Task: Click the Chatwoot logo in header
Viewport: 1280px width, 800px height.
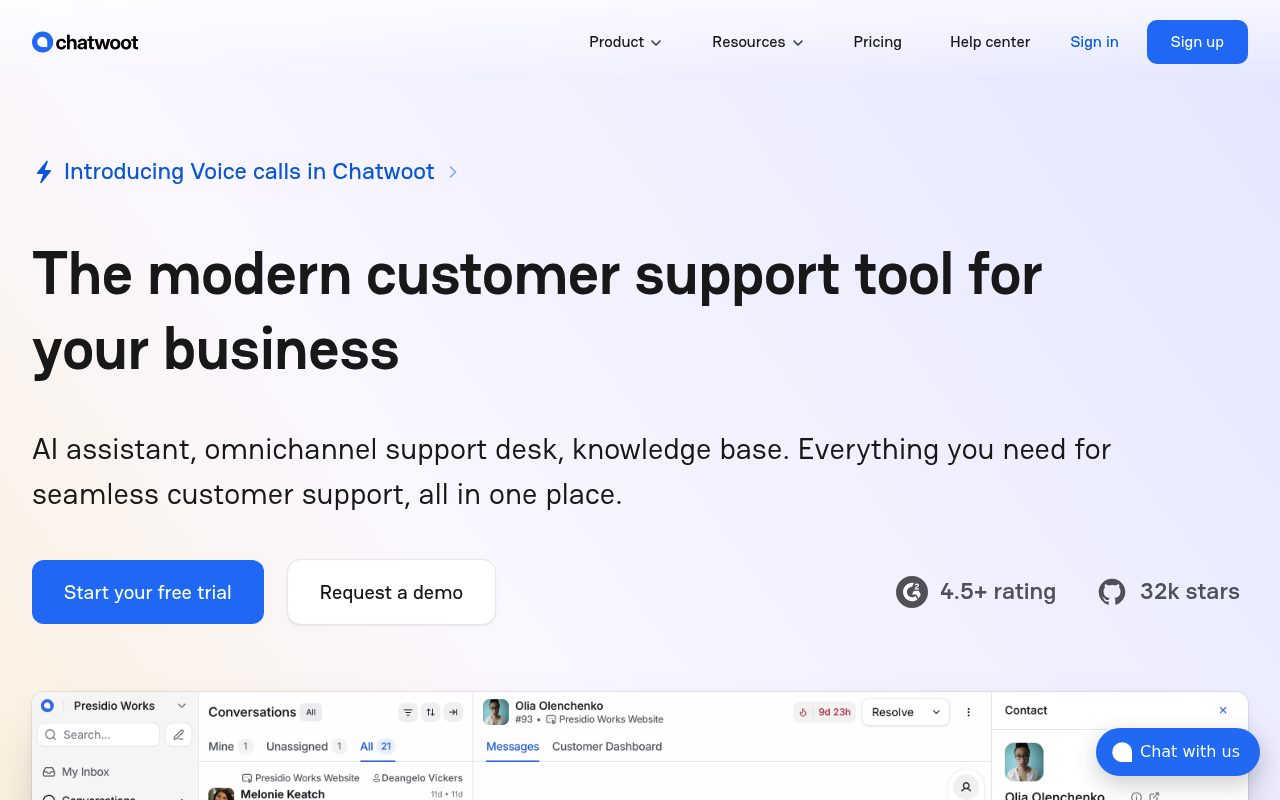Action: [x=85, y=42]
